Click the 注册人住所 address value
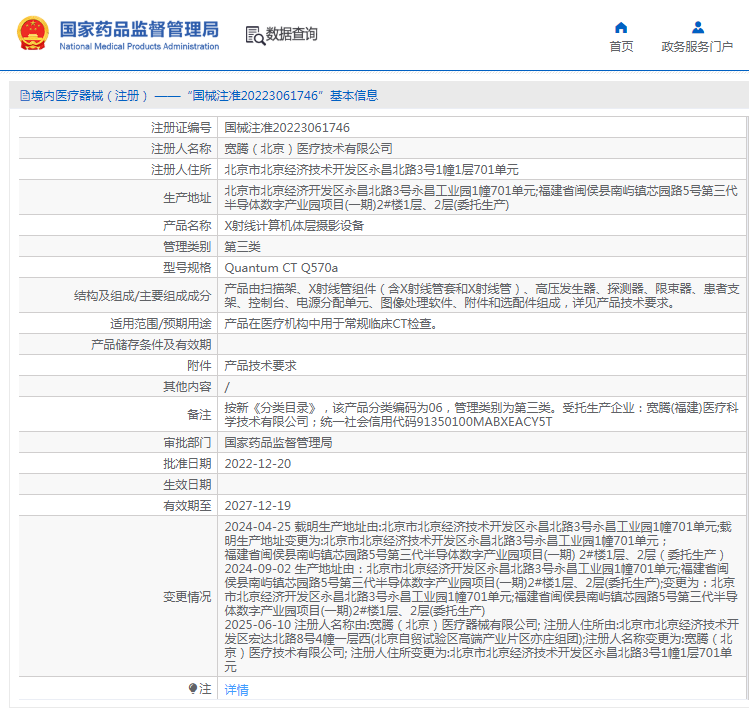749x711 pixels. pyautogui.click(x=371, y=170)
